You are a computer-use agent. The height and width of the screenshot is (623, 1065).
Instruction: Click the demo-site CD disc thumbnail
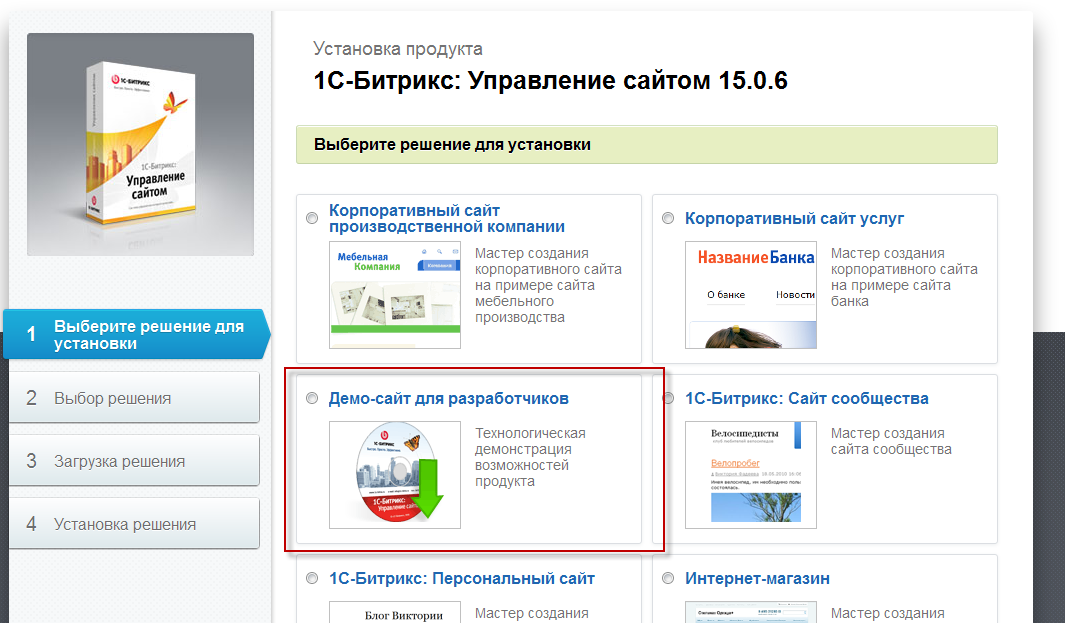[x=395, y=475]
